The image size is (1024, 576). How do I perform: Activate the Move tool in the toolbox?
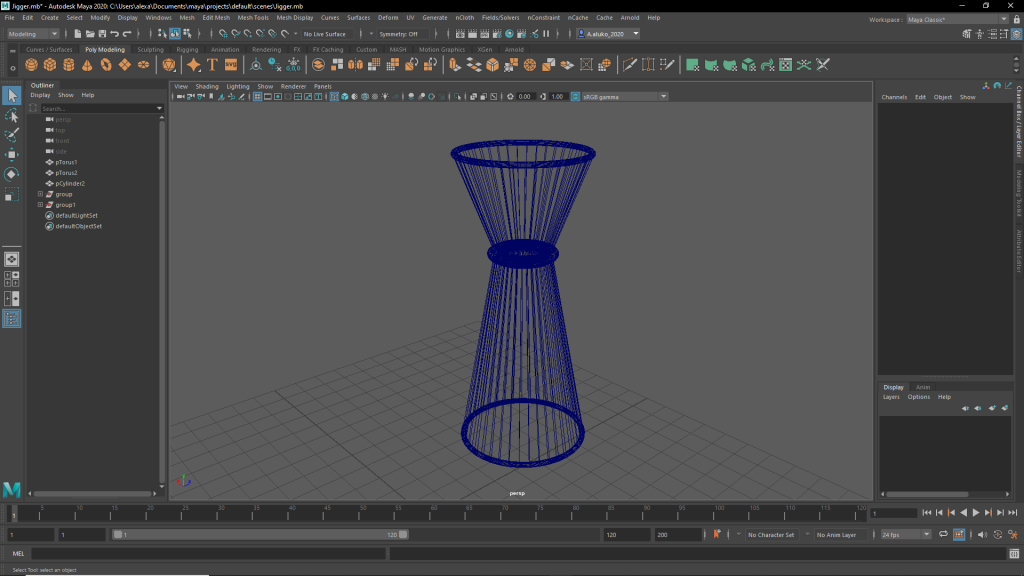coord(12,154)
